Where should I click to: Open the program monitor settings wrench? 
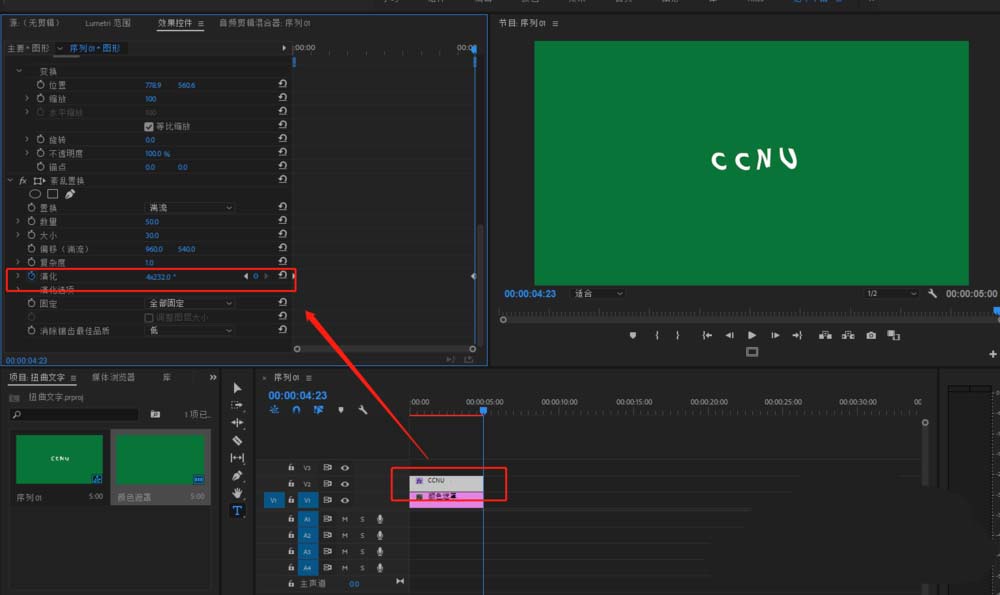[932, 293]
